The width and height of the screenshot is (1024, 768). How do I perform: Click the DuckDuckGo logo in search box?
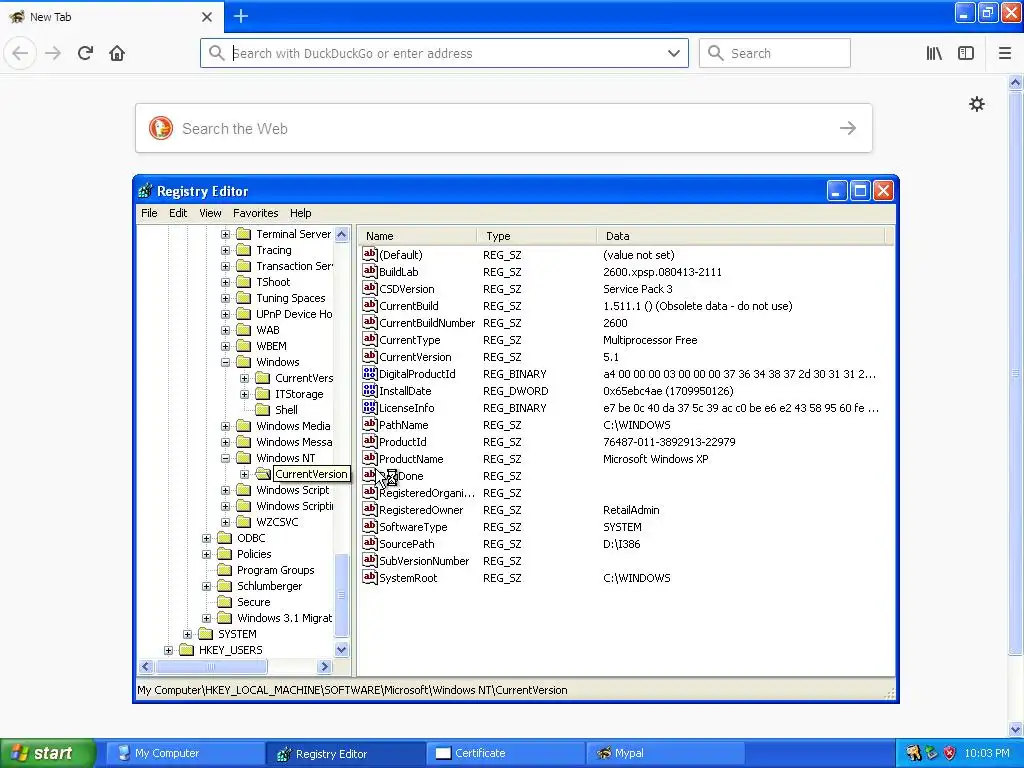point(161,128)
